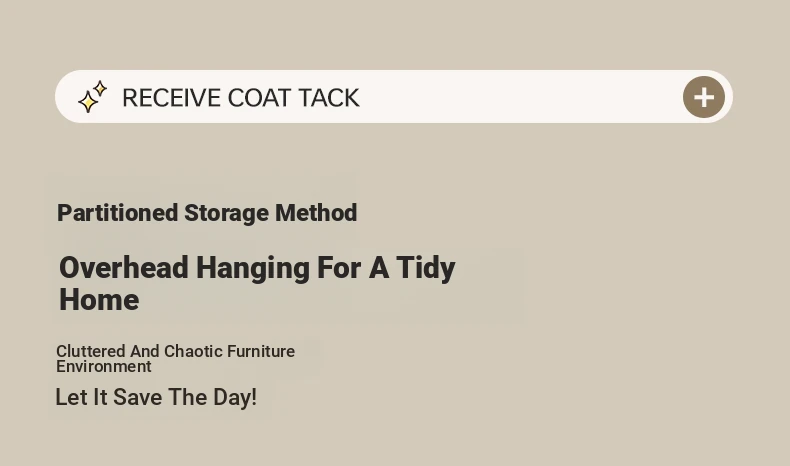The width and height of the screenshot is (790, 466).
Task: Select Cluttered And Chaotic Furniture text
Action: click(175, 351)
